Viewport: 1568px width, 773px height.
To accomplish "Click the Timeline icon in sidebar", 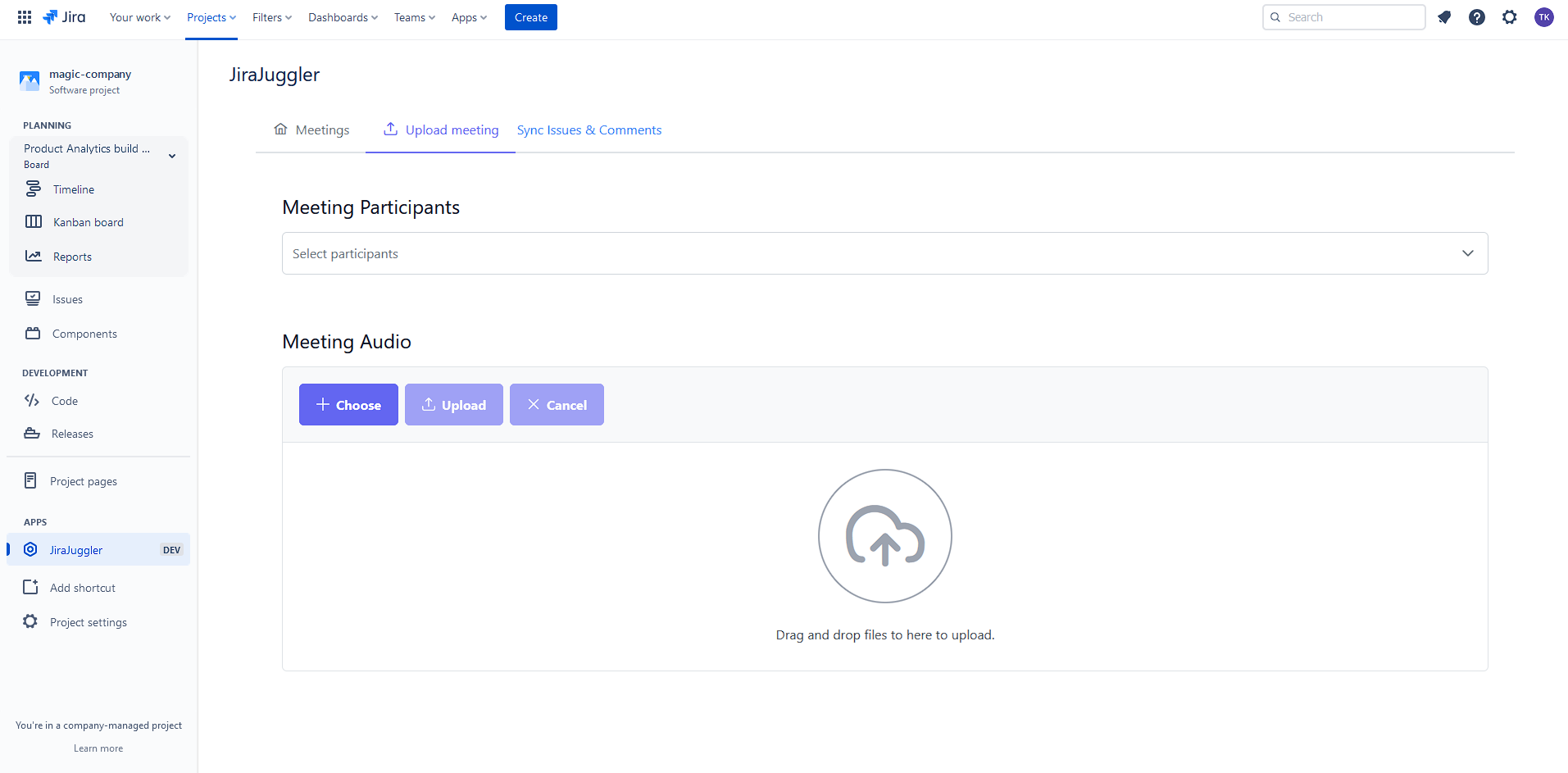I will [33, 189].
